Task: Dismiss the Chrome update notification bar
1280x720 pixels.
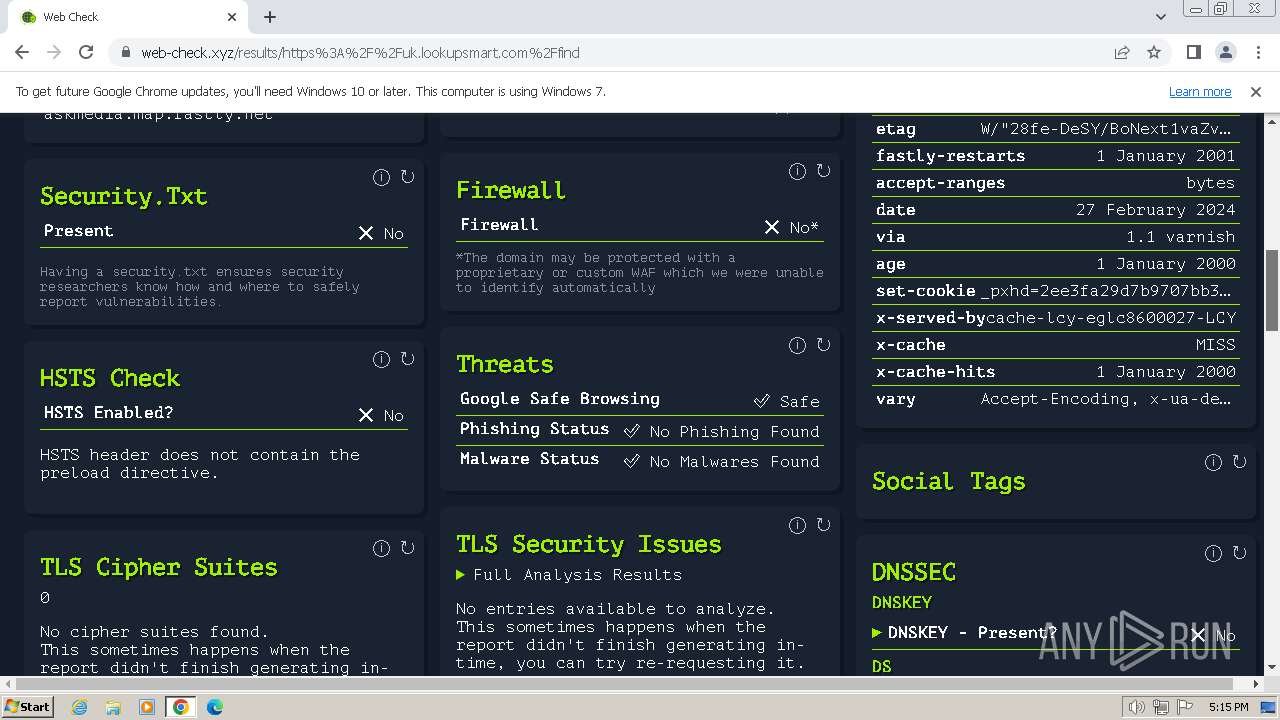Action: 1256,91
